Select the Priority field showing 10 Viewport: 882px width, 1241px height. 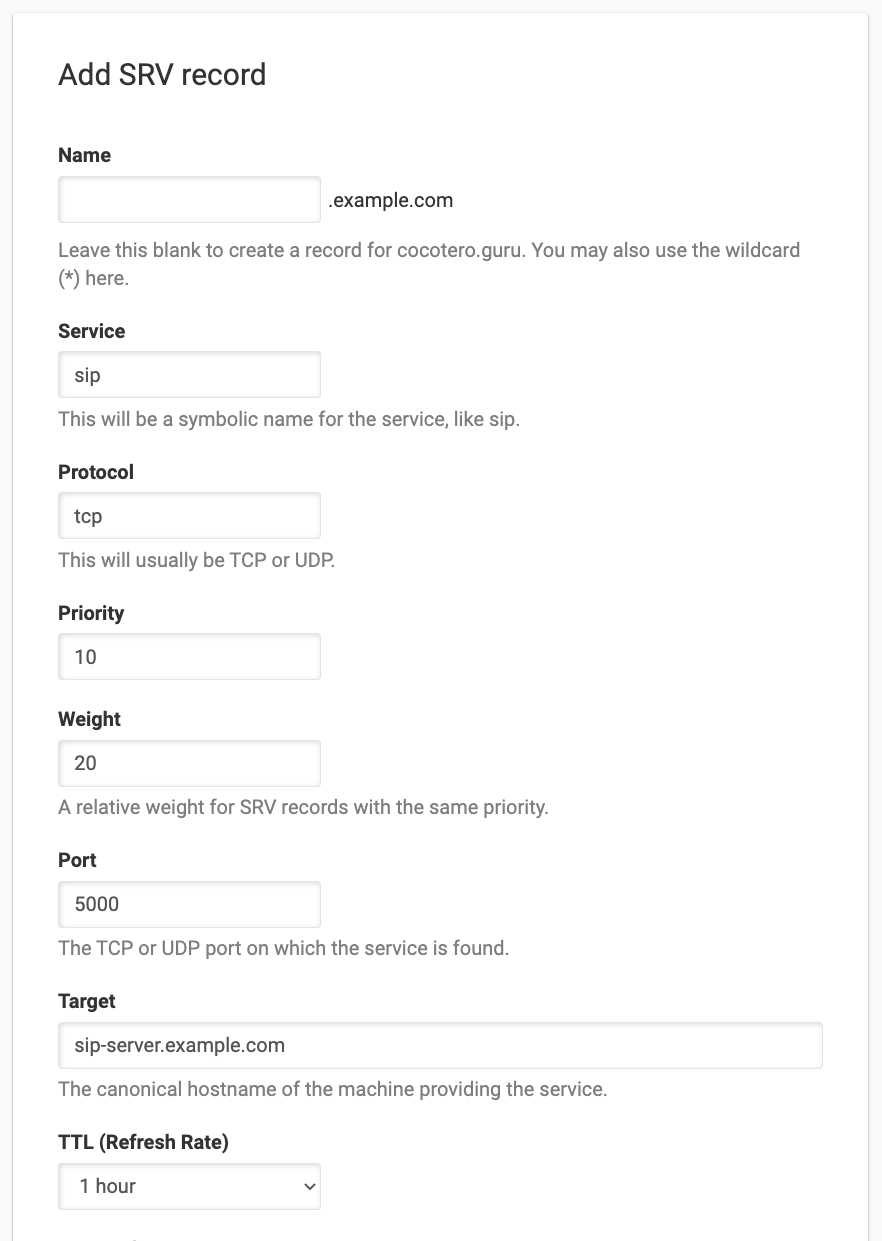click(x=189, y=657)
